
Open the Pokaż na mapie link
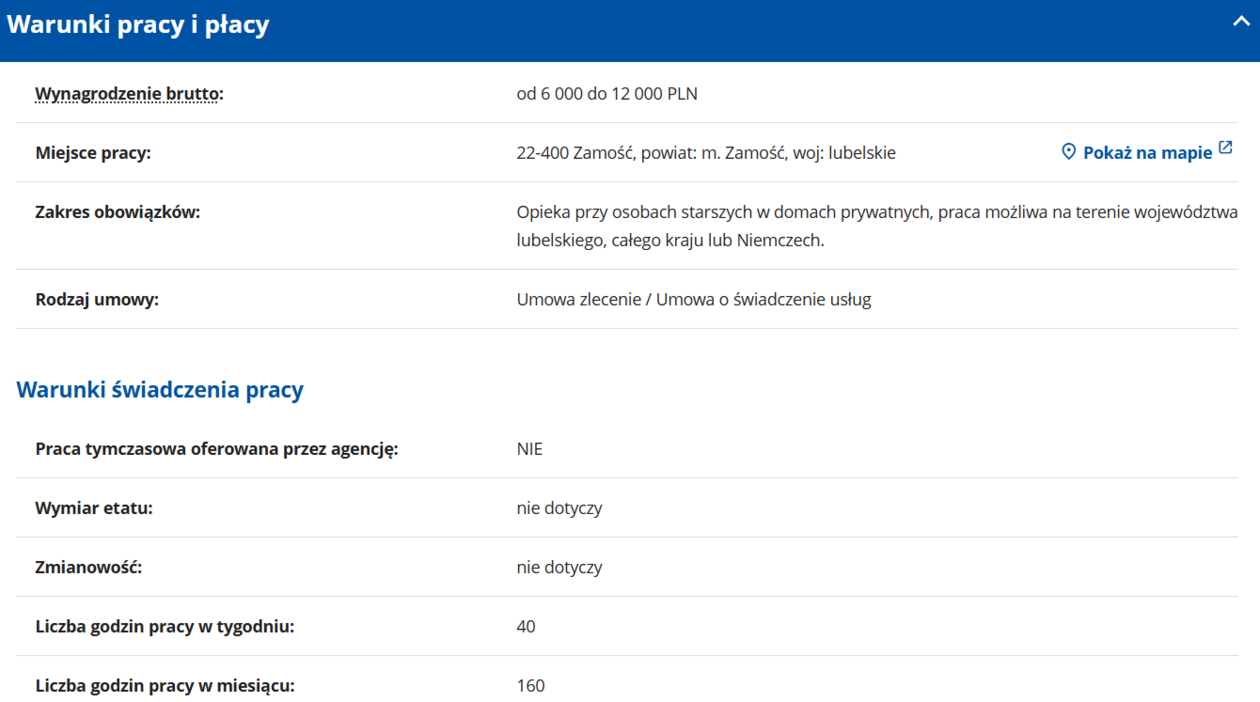click(x=1147, y=153)
